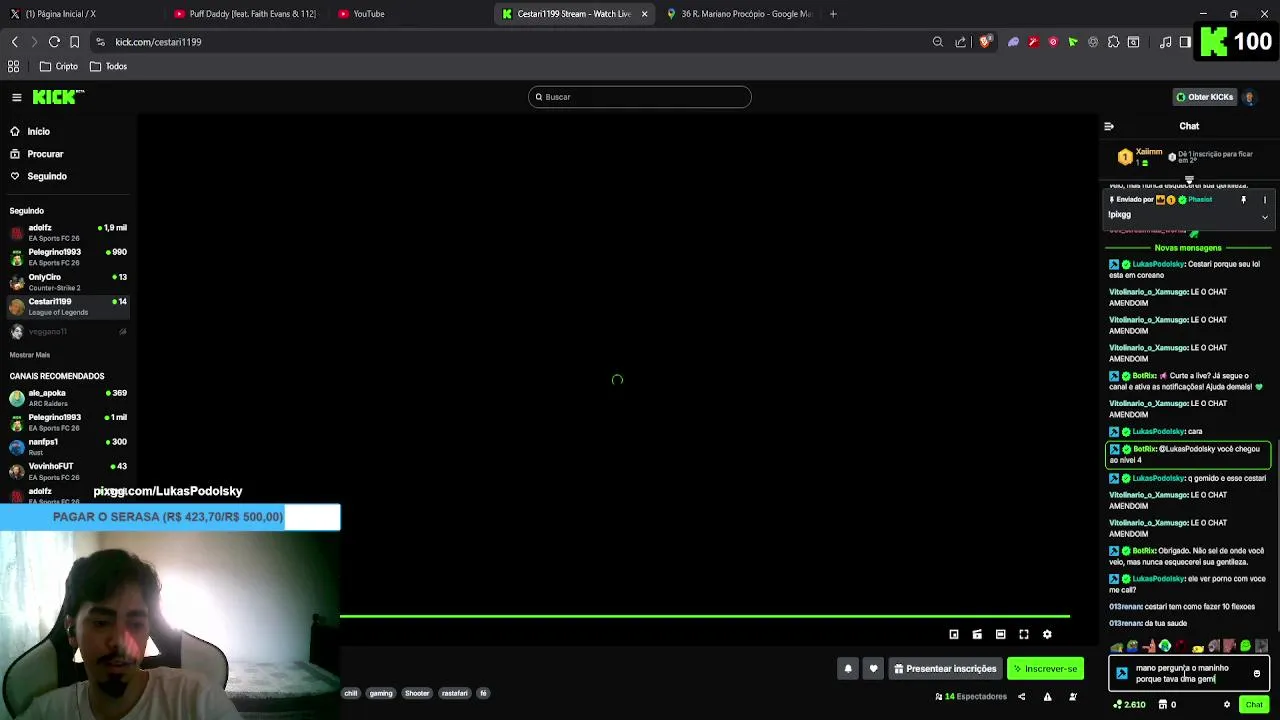Screen dimensions: 1280x720
Task: Click the Inscrever-se button
Action: click(1045, 669)
